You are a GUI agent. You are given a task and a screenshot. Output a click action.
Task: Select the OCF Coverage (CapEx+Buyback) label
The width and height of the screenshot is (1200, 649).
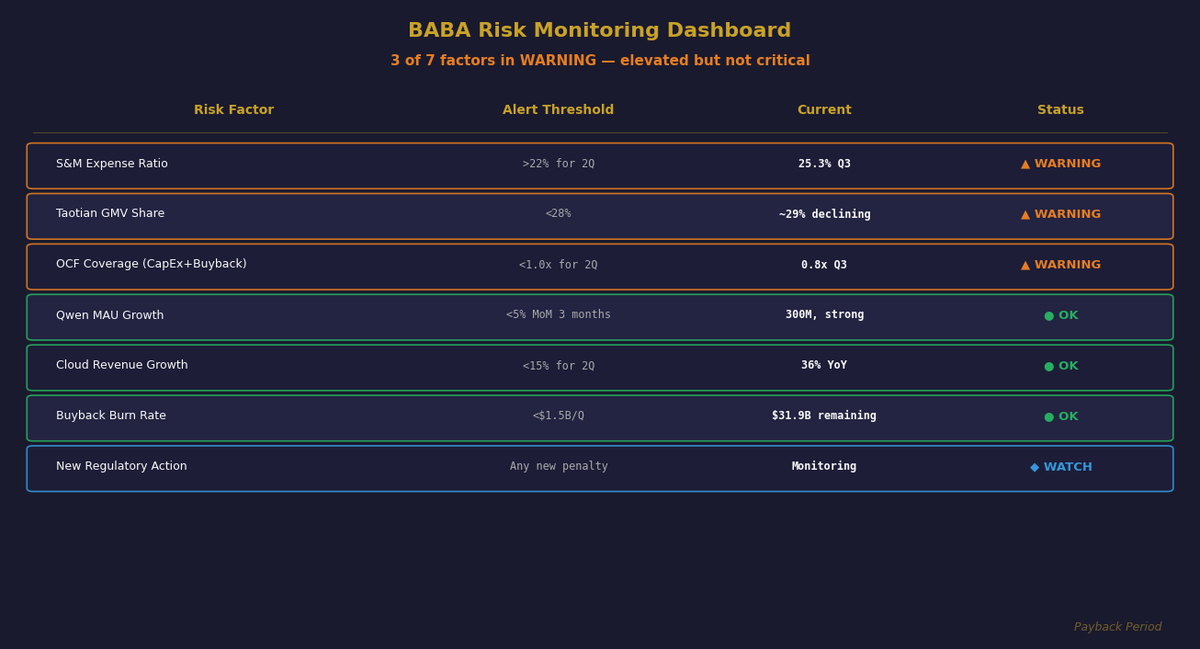[151, 265]
